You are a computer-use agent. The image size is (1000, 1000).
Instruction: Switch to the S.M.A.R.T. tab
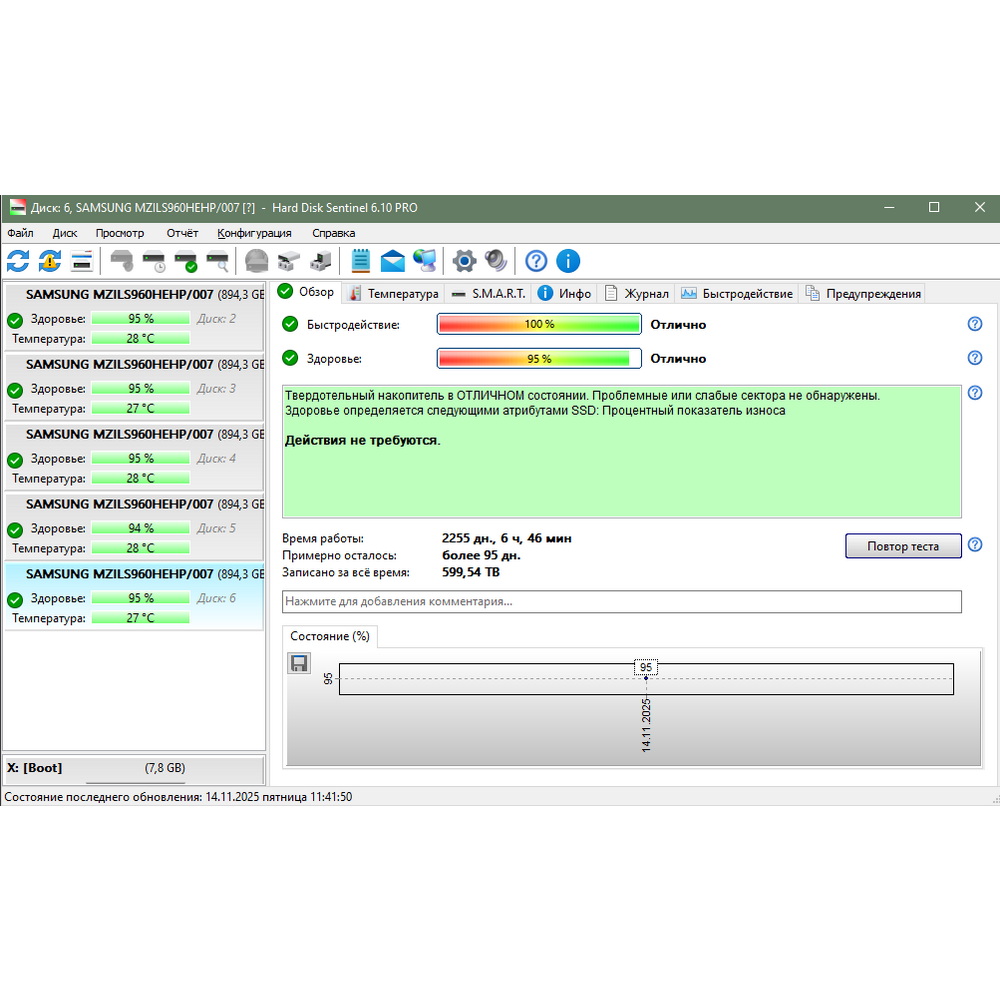tap(487, 293)
